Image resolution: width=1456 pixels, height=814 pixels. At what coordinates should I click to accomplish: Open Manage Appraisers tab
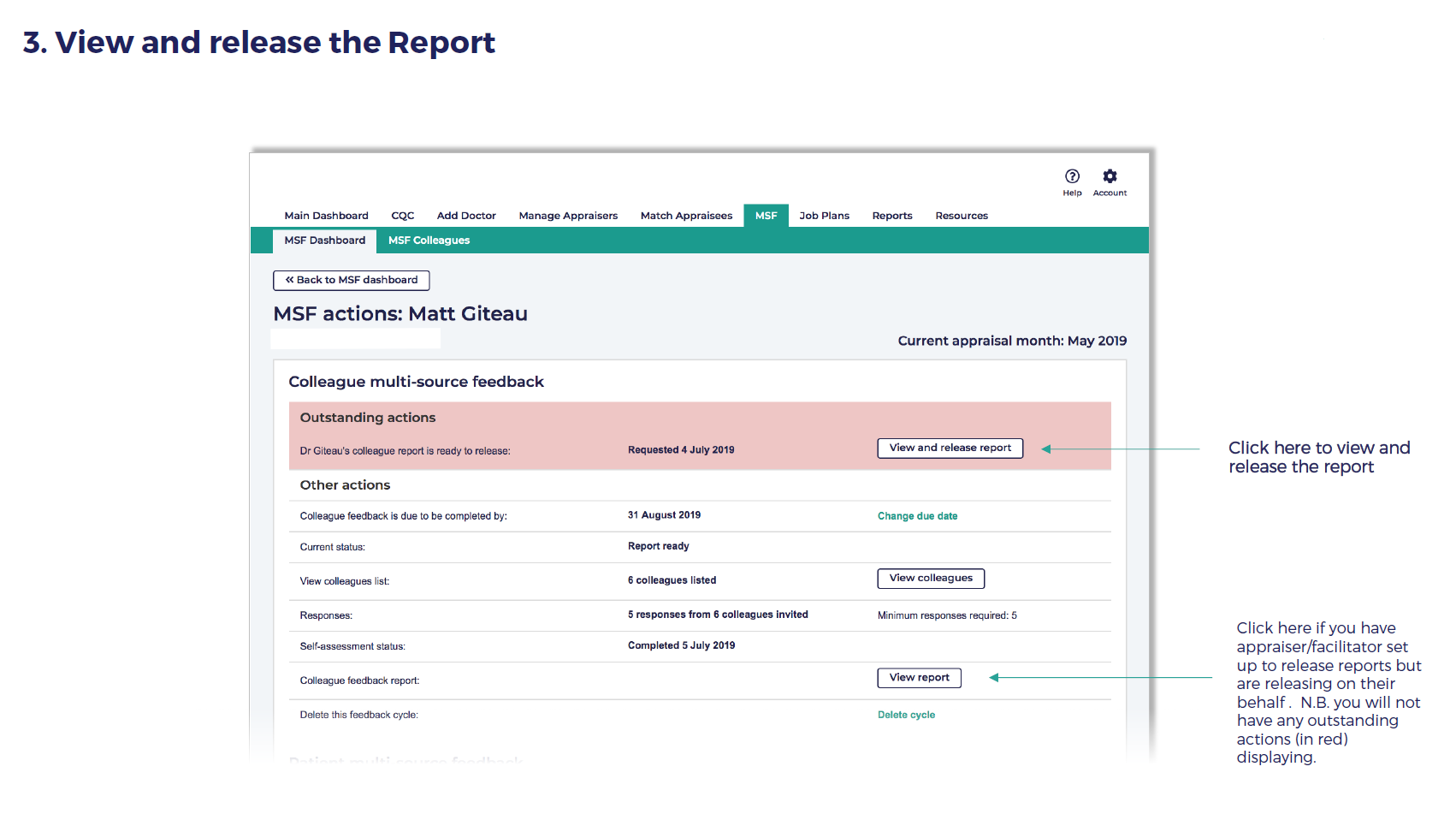click(x=568, y=216)
